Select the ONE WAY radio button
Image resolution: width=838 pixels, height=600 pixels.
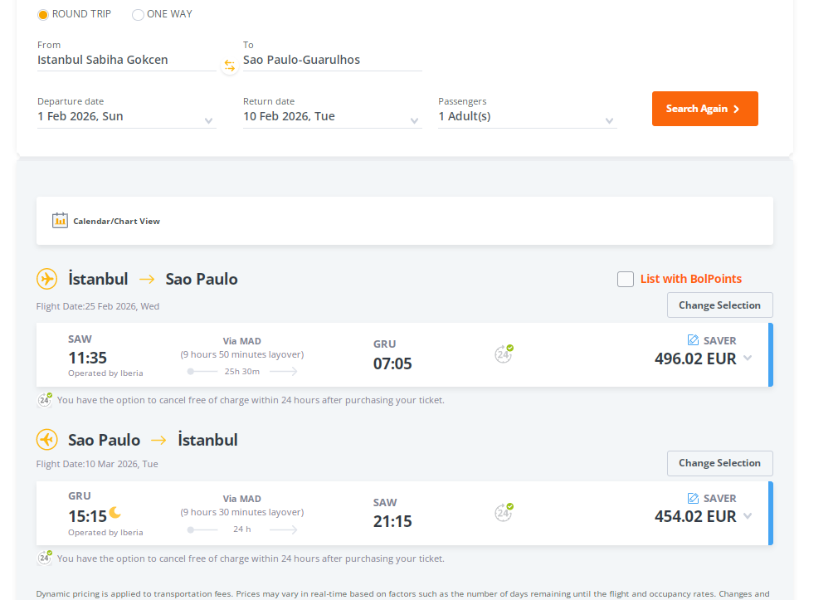coord(138,14)
